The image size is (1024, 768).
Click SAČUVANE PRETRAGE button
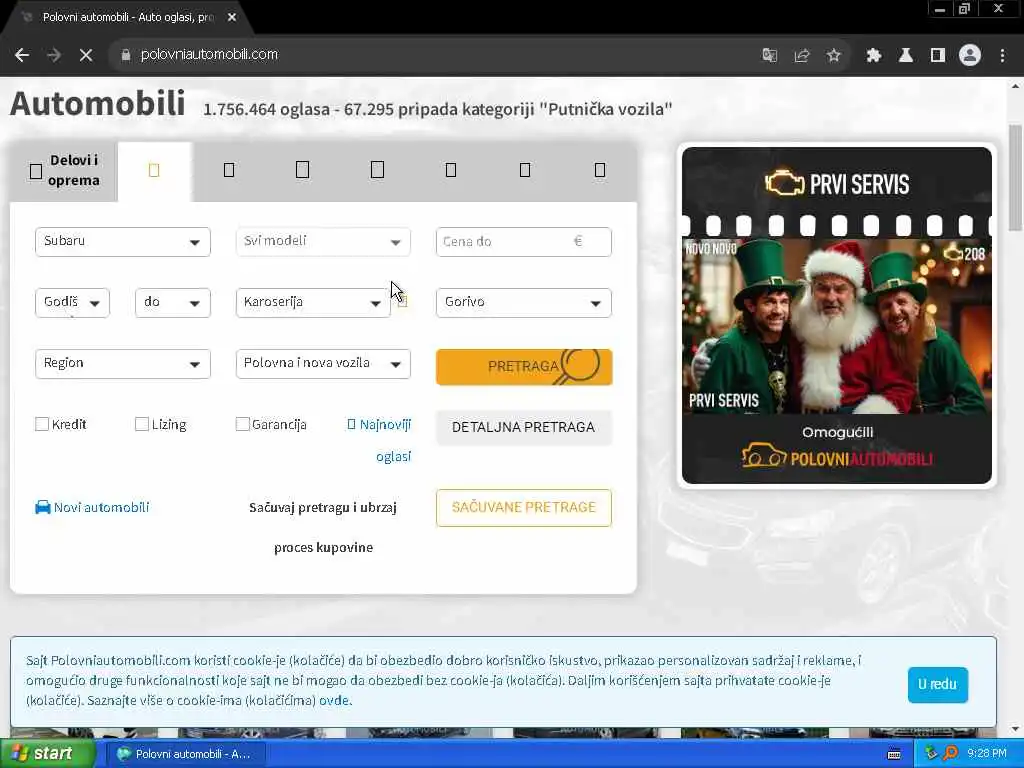point(524,507)
